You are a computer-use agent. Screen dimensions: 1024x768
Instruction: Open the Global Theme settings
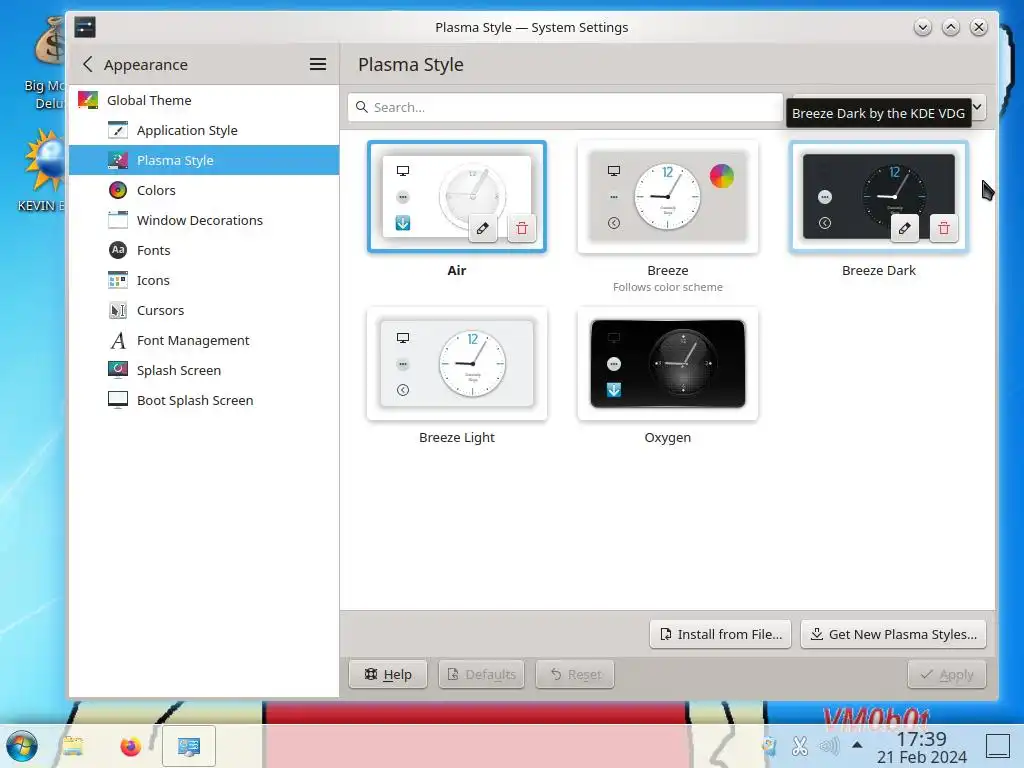[x=204, y=100]
